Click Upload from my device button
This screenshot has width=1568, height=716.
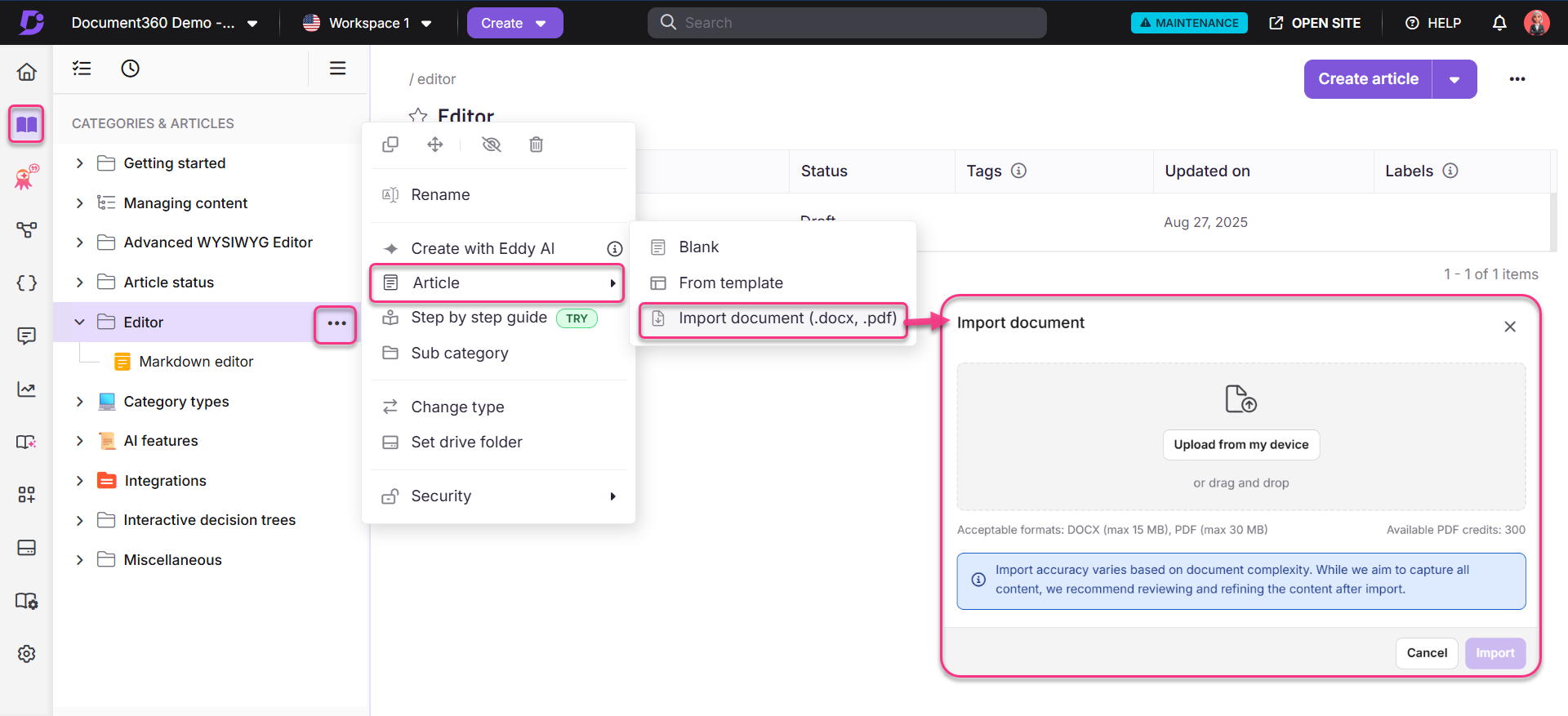pos(1241,445)
